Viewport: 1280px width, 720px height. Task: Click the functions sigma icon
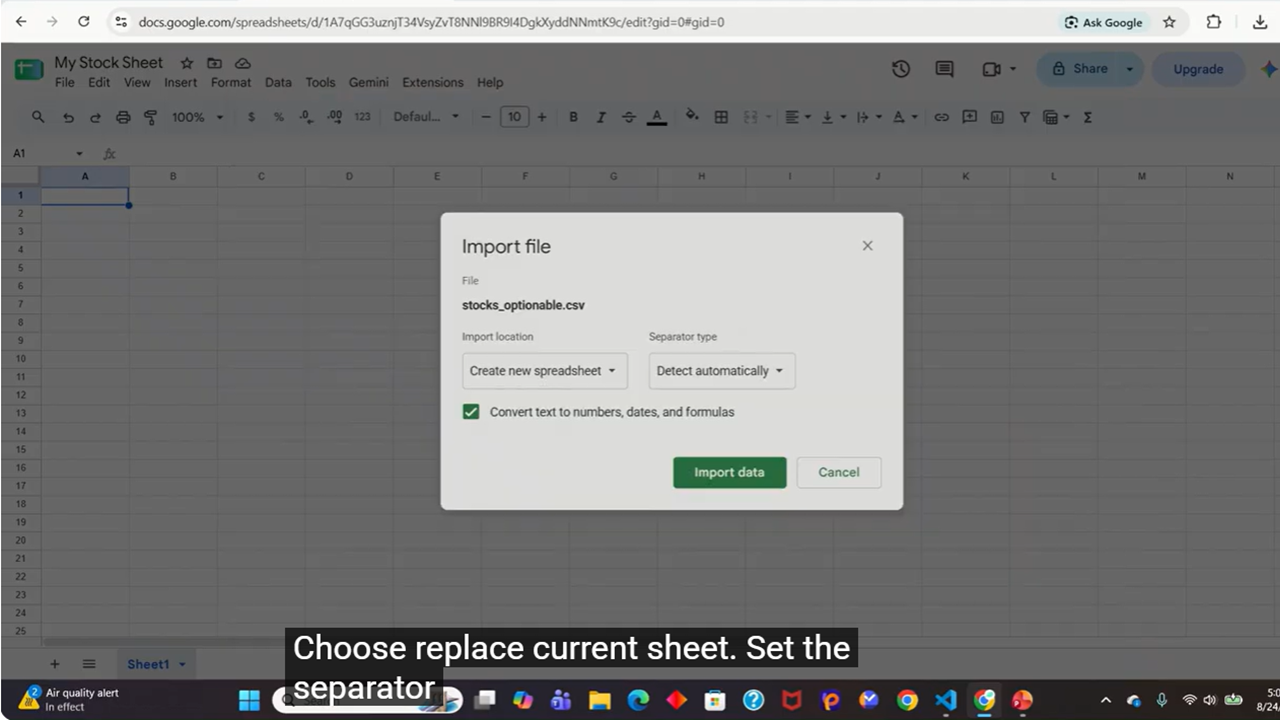click(1088, 117)
